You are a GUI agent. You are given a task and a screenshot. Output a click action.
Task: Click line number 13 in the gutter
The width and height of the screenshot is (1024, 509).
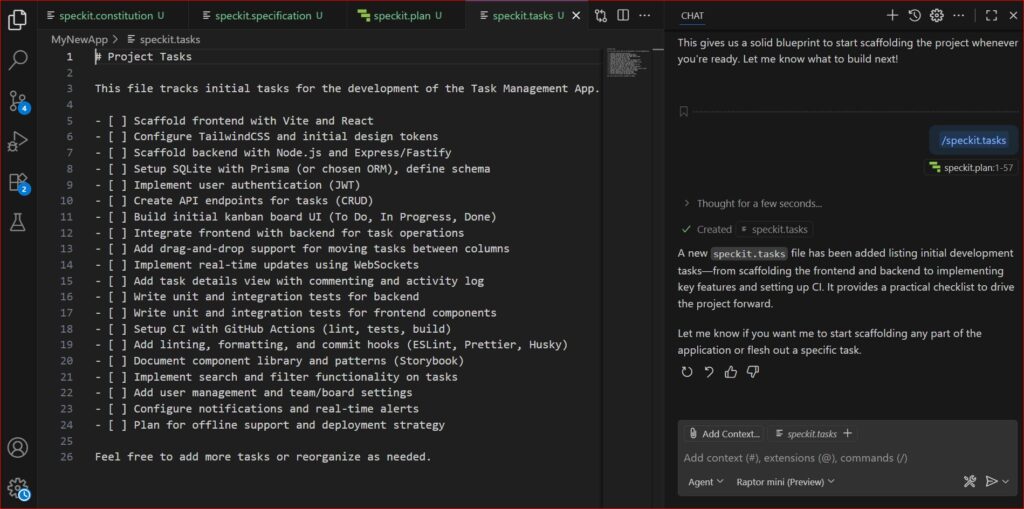coord(67,248)
